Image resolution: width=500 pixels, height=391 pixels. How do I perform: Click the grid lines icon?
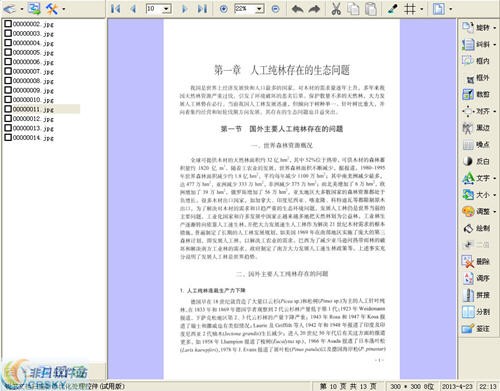tap(410, 9)
